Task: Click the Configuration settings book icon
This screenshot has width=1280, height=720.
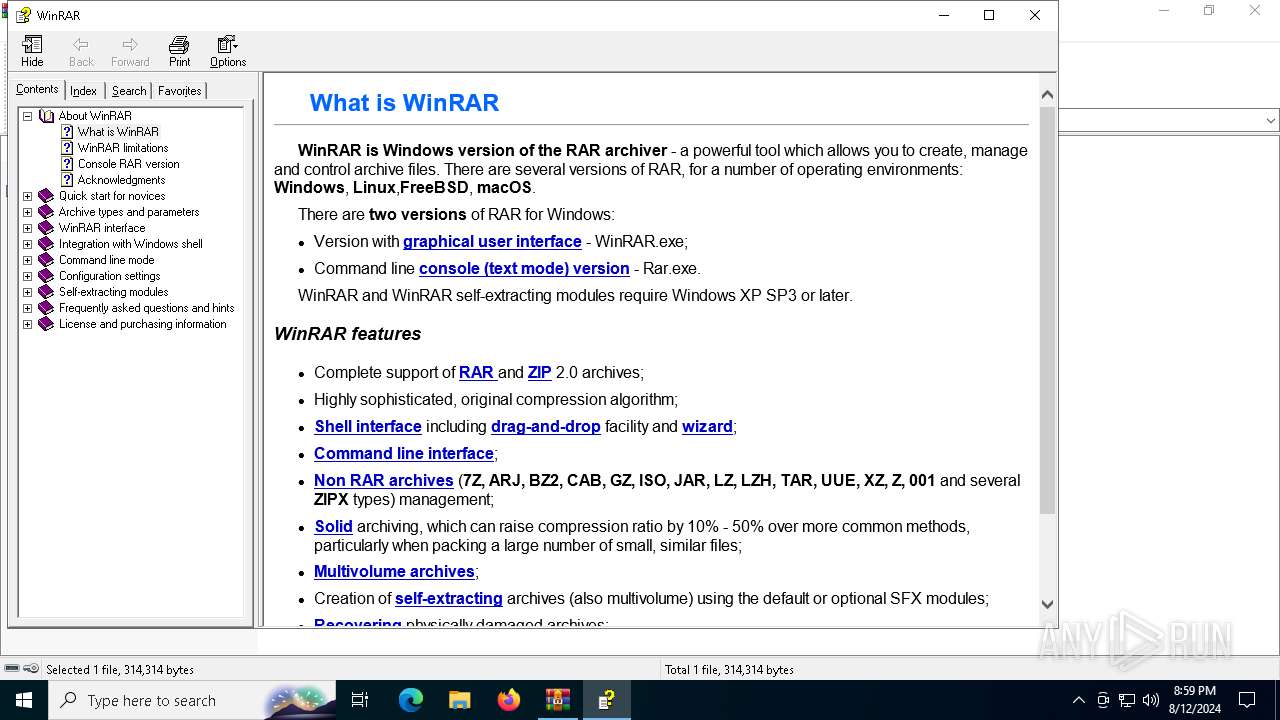Action: coord(46,276)
